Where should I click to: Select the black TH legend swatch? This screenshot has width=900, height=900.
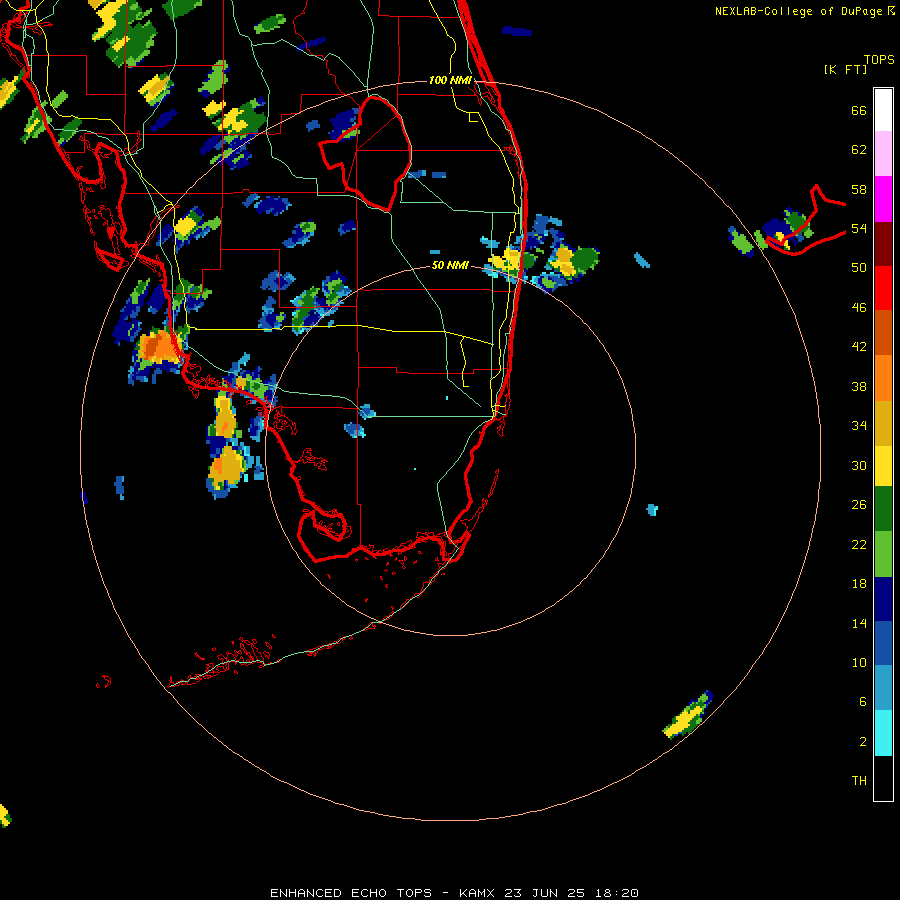tap(883, 778)
